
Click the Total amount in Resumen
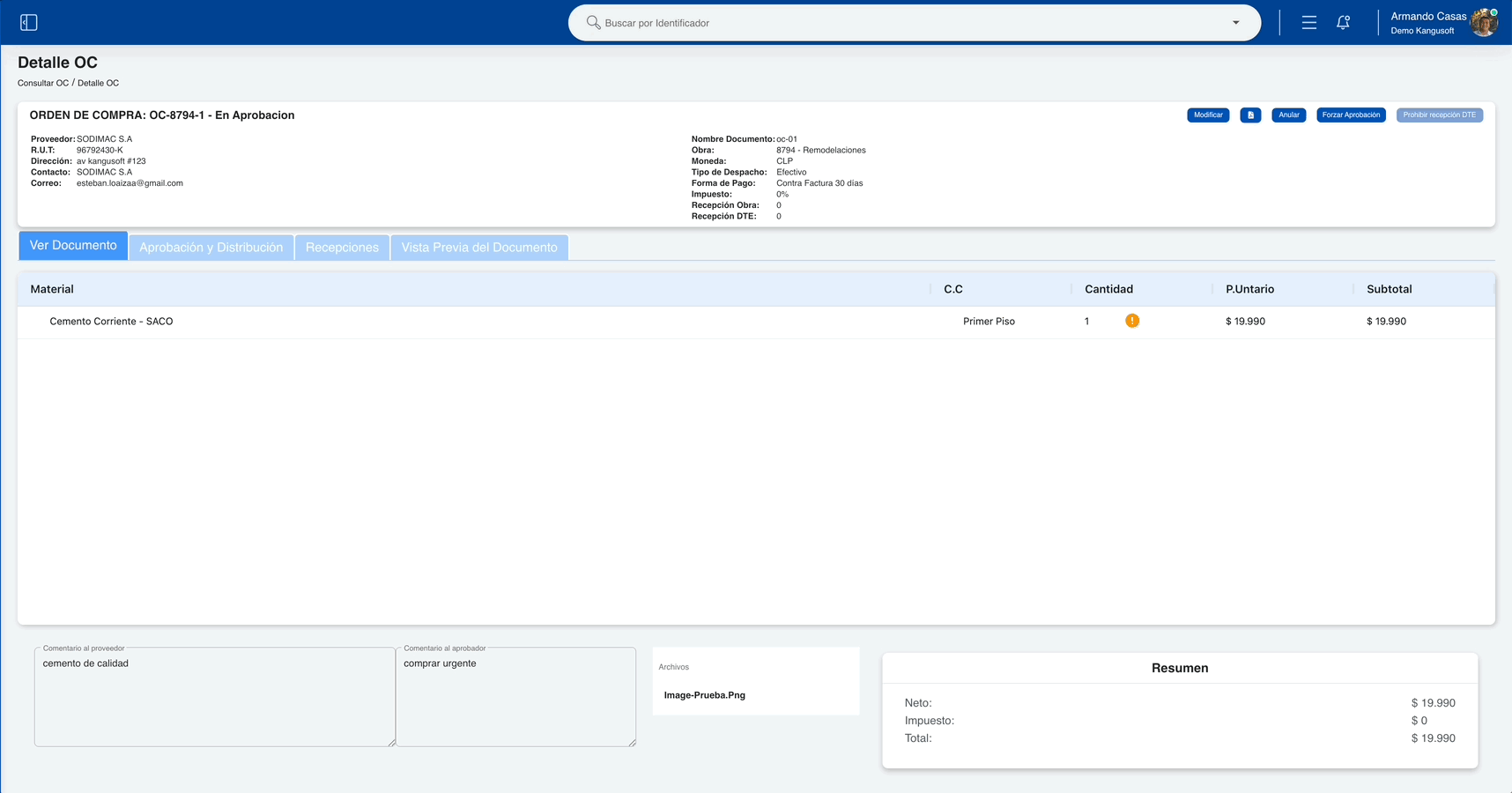pos(1433,738)
